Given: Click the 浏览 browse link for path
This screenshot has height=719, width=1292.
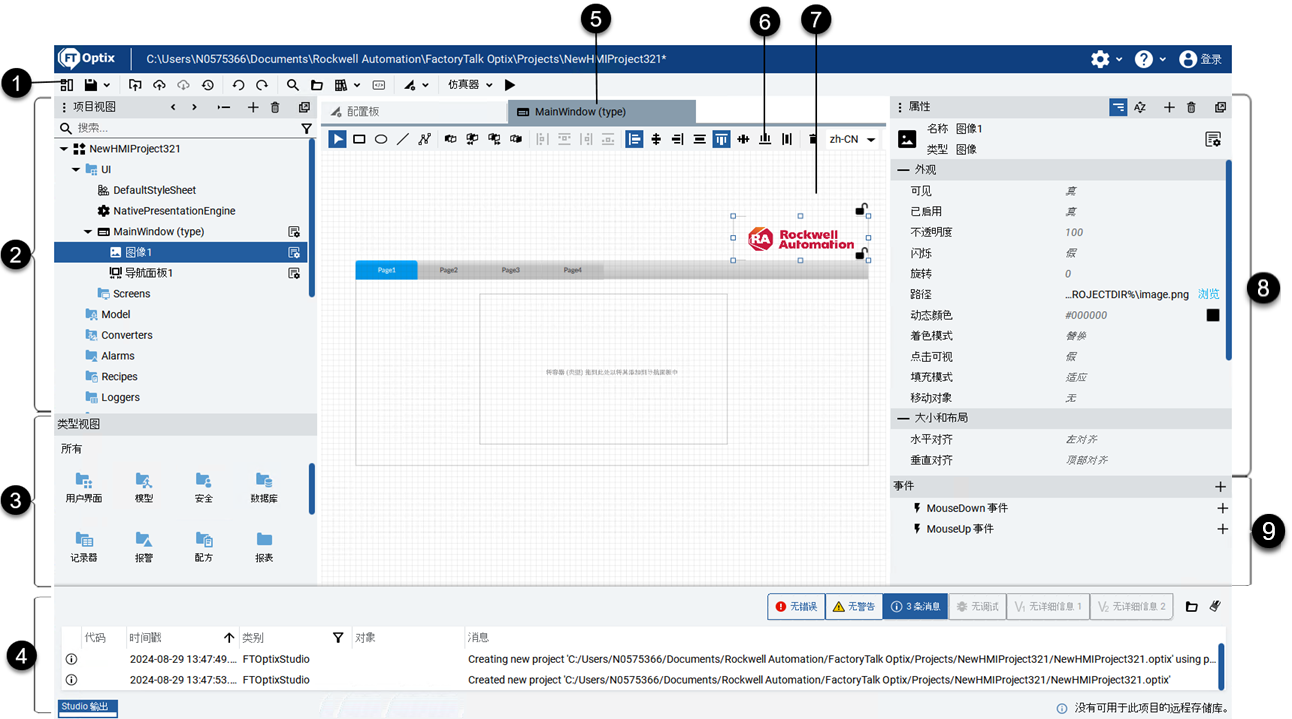Looking at the screenshot, I should tap(1208, 295).
